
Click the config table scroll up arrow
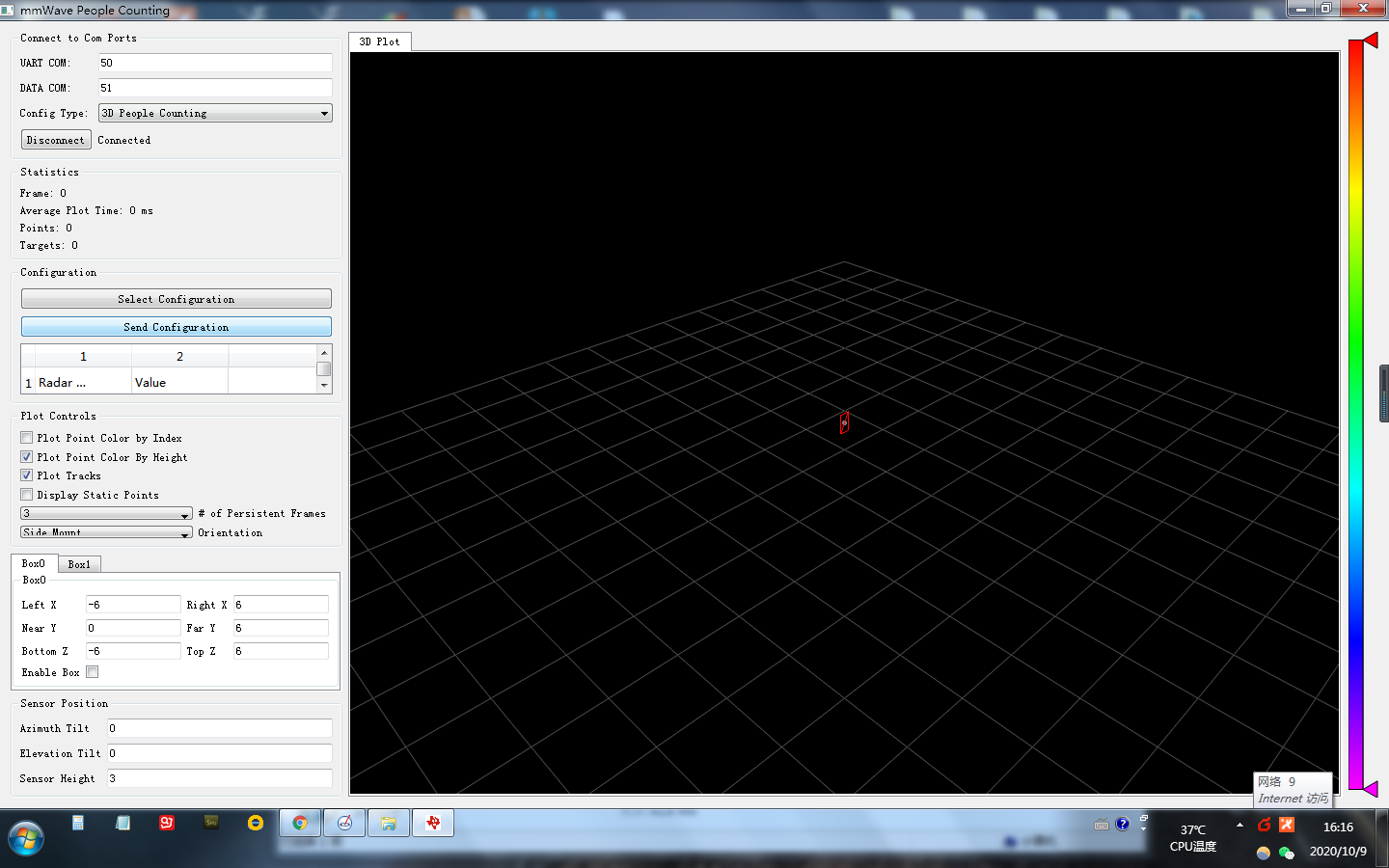pos(324,353)
